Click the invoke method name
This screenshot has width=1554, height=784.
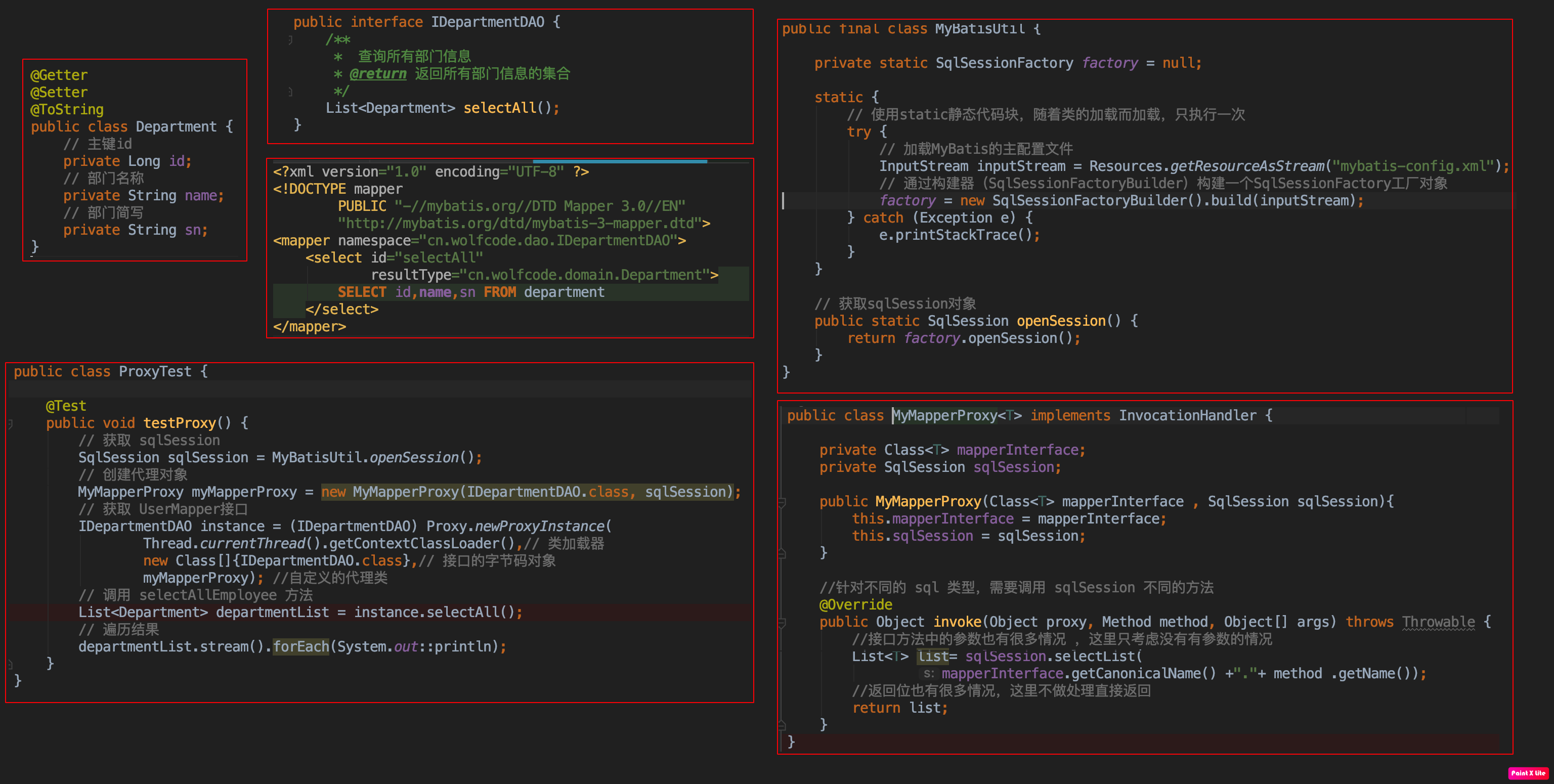point(958,622)
